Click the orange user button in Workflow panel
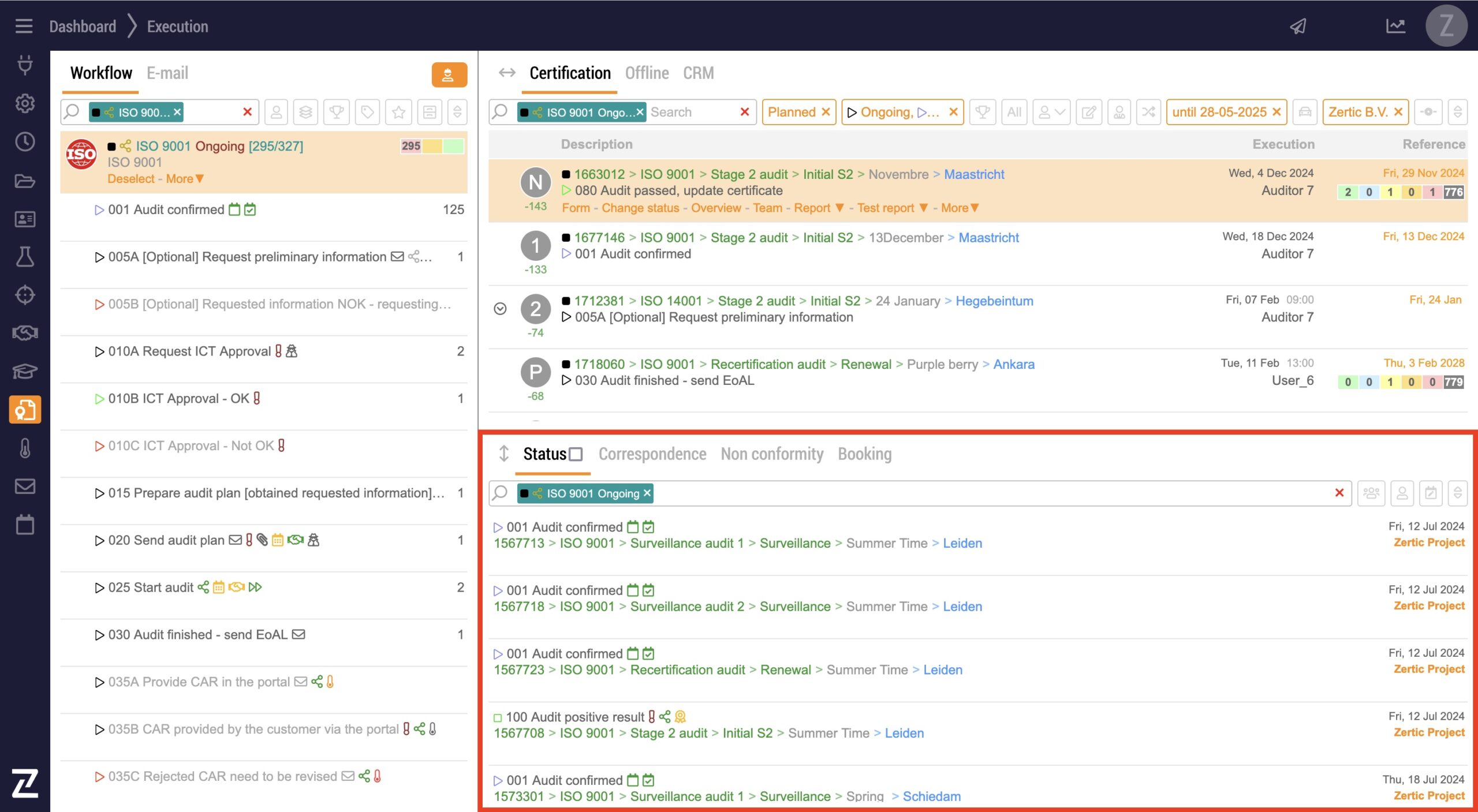 (449, 75)
